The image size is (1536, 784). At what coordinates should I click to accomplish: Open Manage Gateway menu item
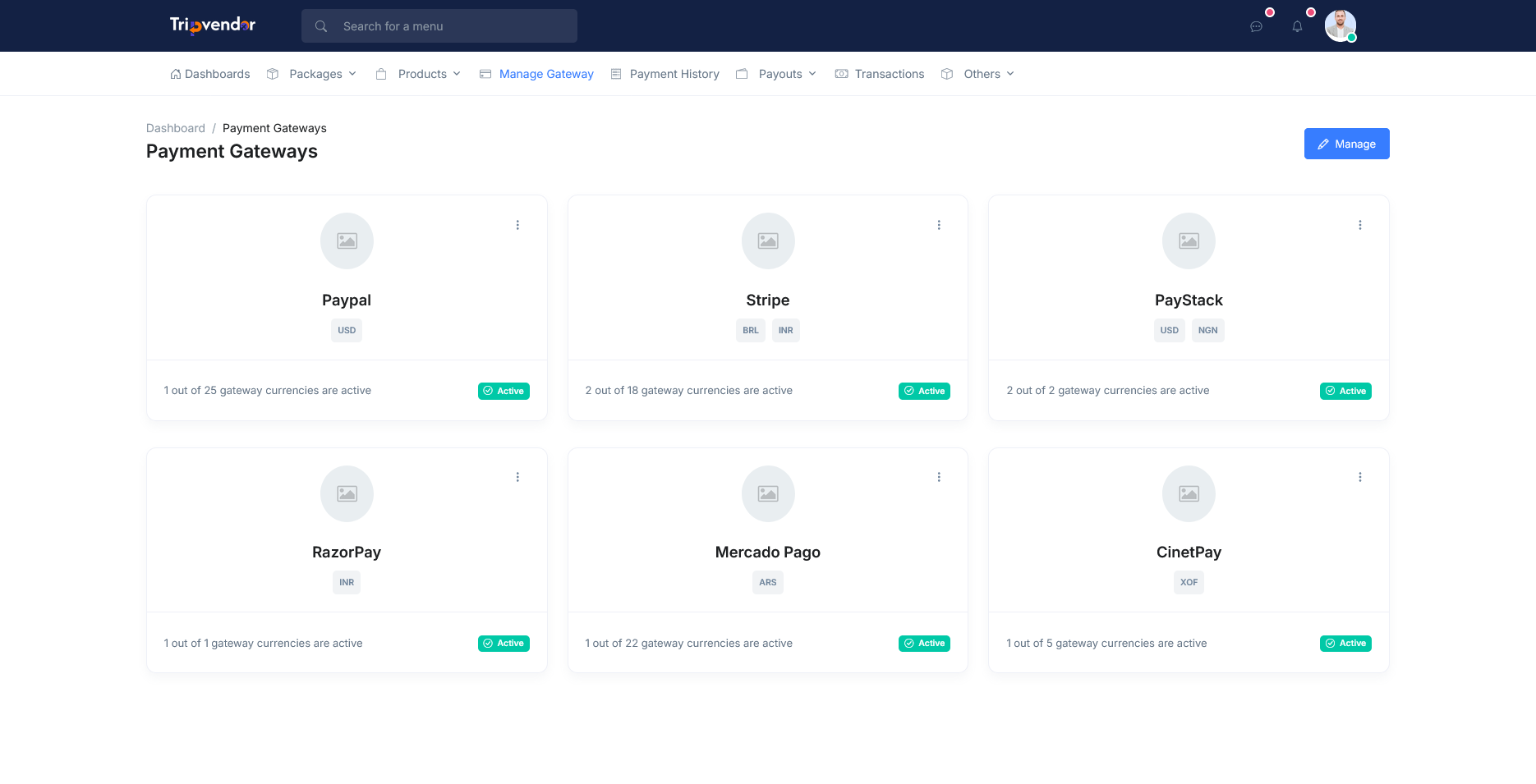coord(536,74)
